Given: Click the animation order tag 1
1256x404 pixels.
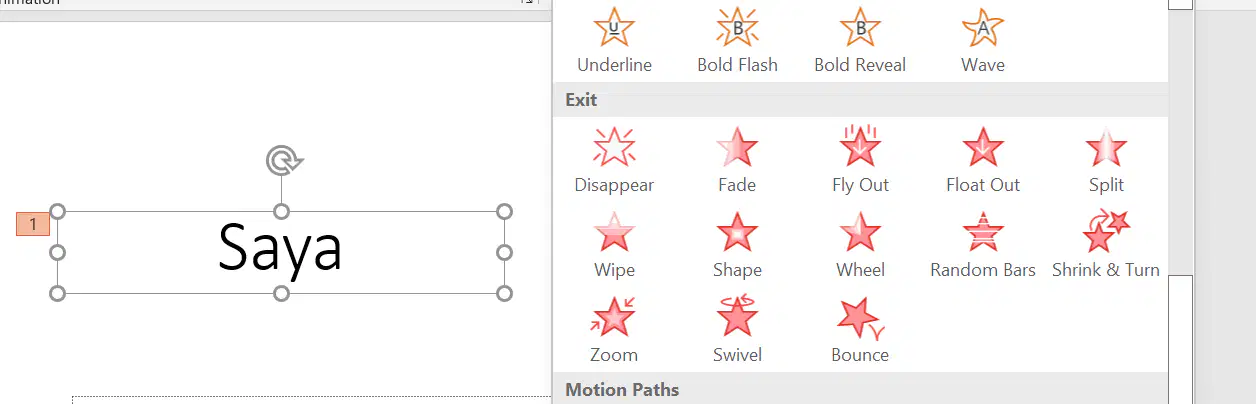Looking at the screenshot, I should (33, 224).
